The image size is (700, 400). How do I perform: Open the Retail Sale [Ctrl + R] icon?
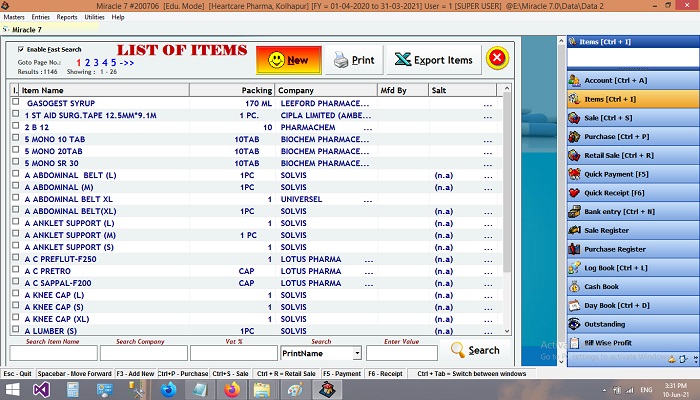point(574,155)
